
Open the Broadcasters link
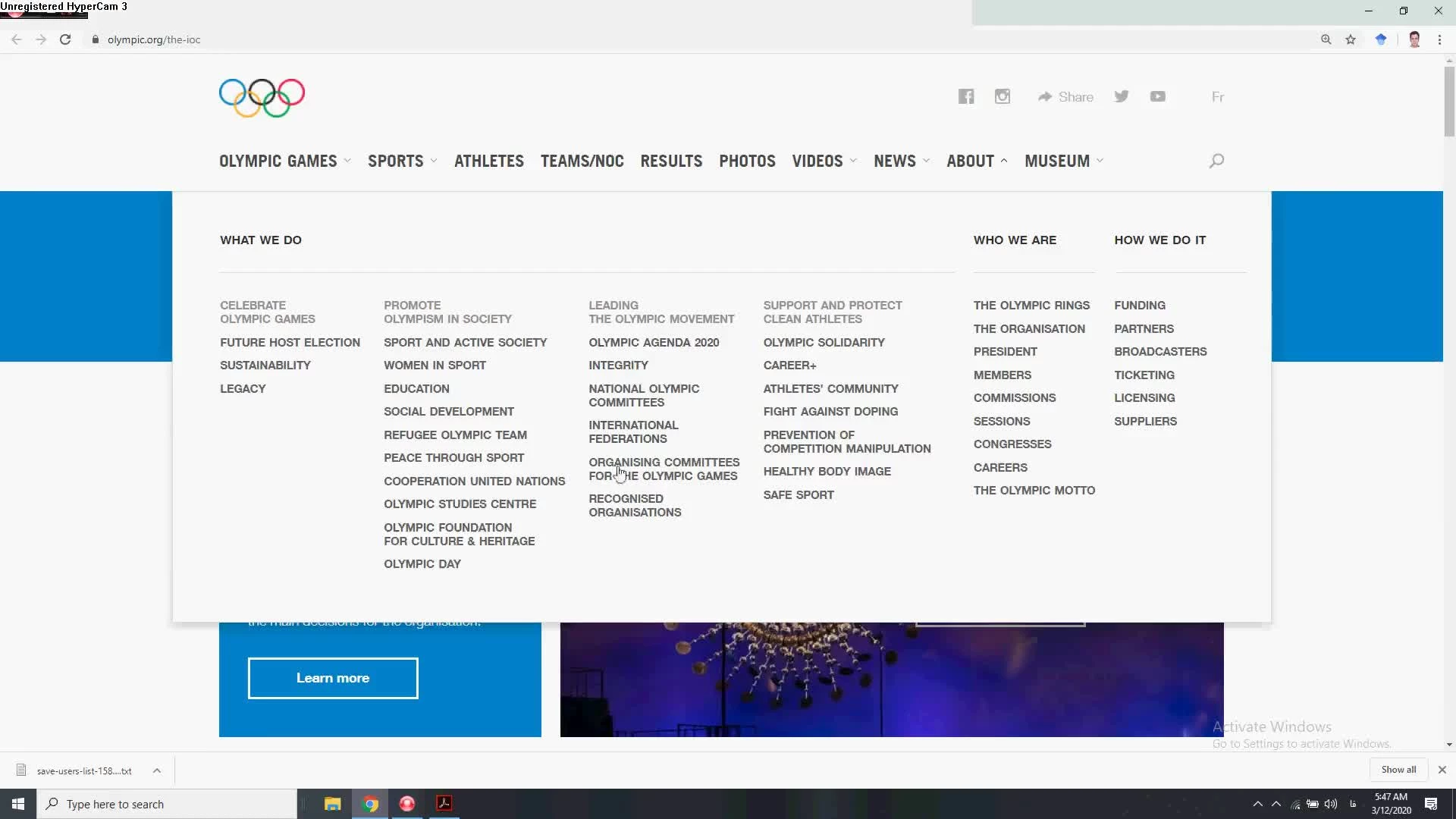pyautogui.click(x=1160, y=351)
